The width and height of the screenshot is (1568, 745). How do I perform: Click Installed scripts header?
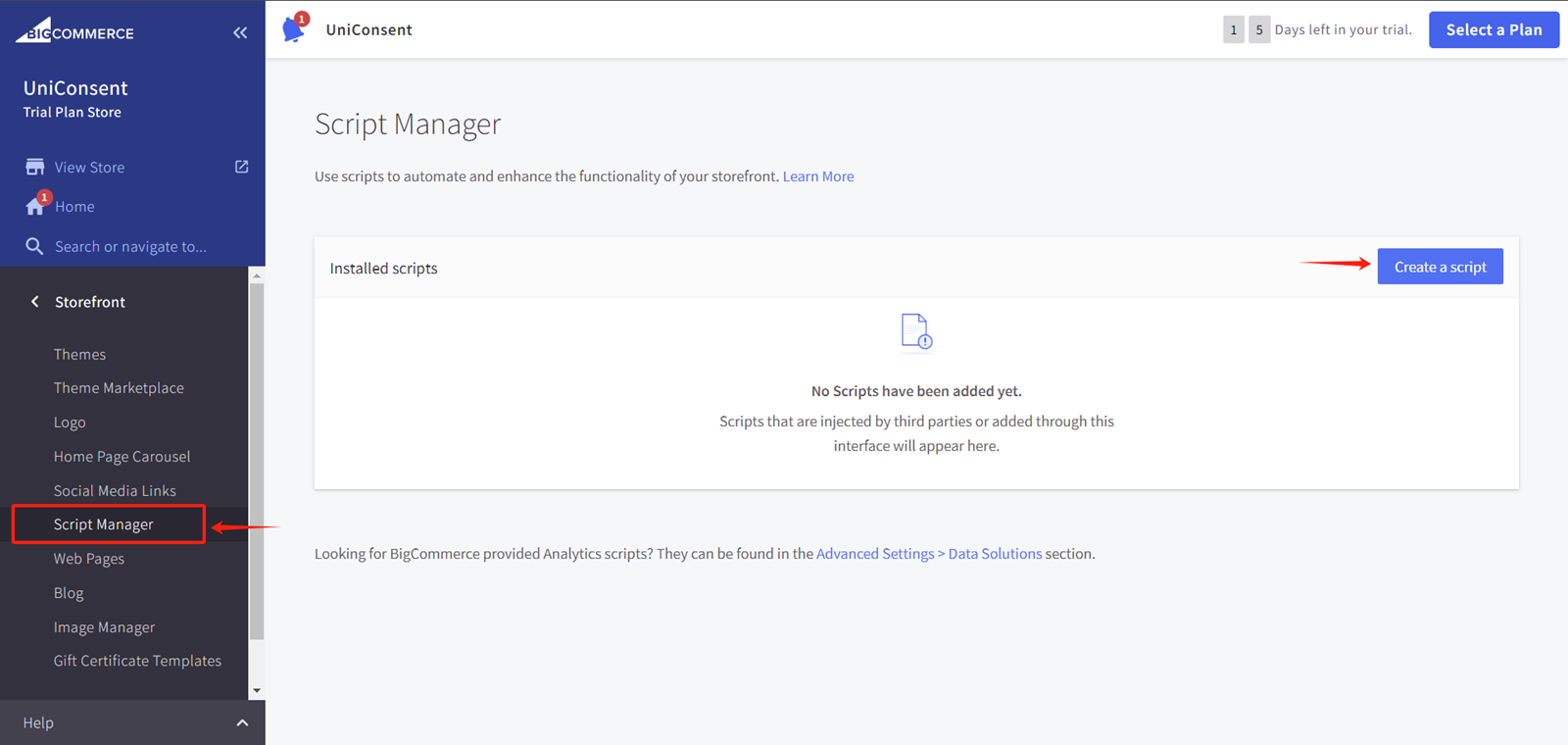pos(384,269)
